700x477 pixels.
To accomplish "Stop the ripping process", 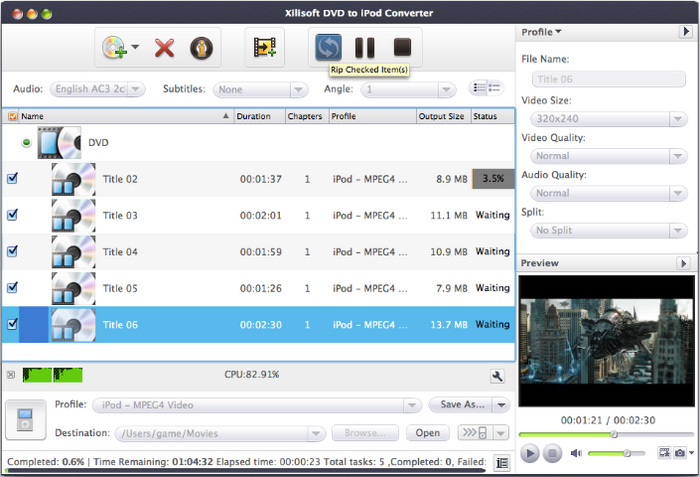I will coord(402,47).
